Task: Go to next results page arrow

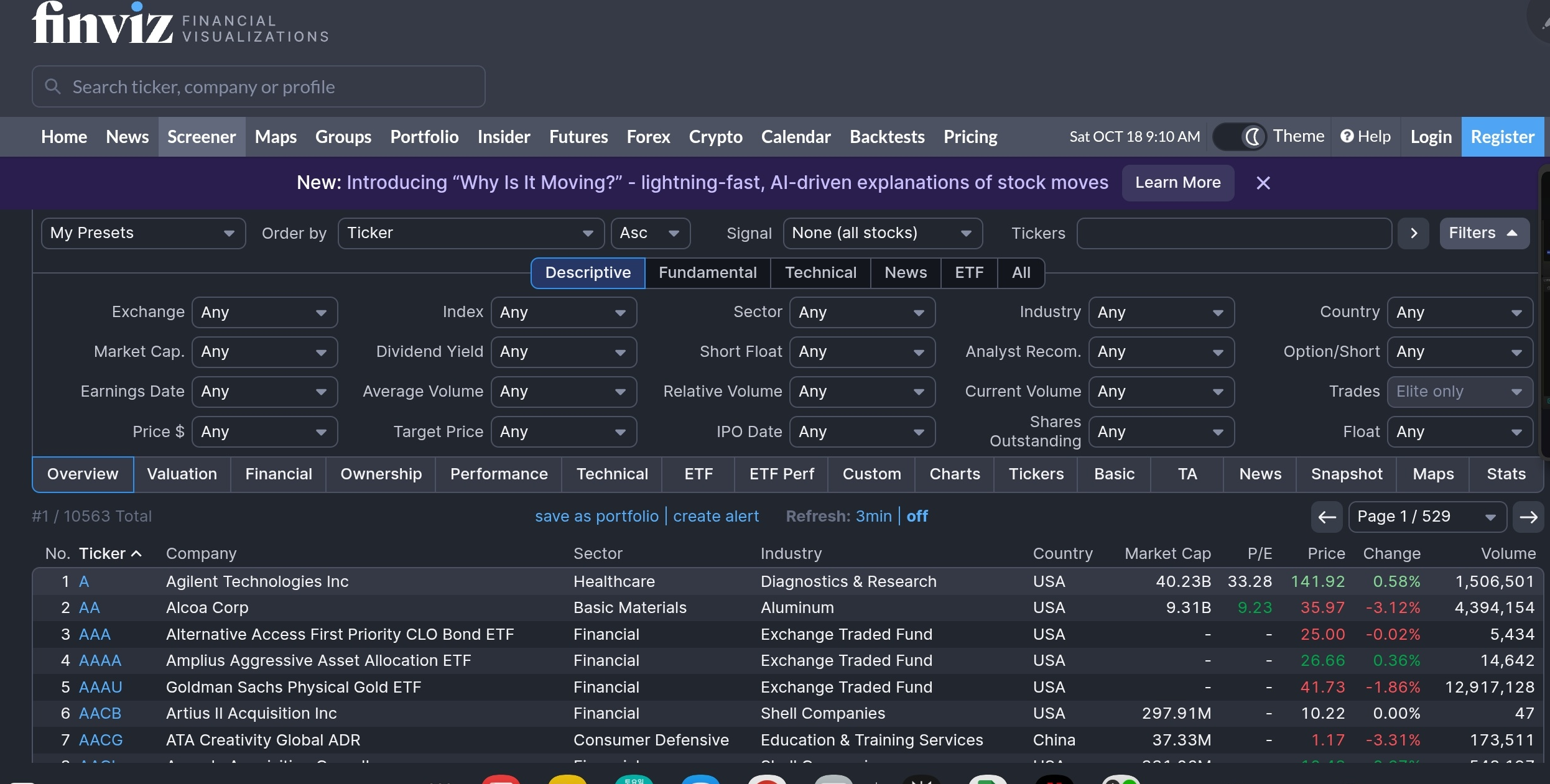Action: [x=1528, y=517]
